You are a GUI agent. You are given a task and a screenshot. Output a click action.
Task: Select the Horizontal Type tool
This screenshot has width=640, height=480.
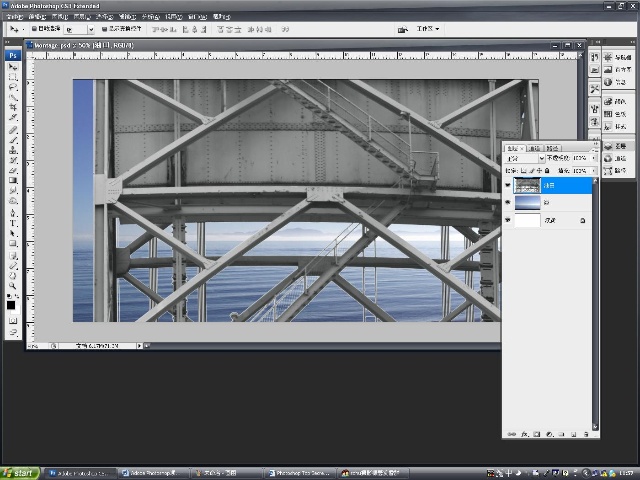(x=13, y=223)
